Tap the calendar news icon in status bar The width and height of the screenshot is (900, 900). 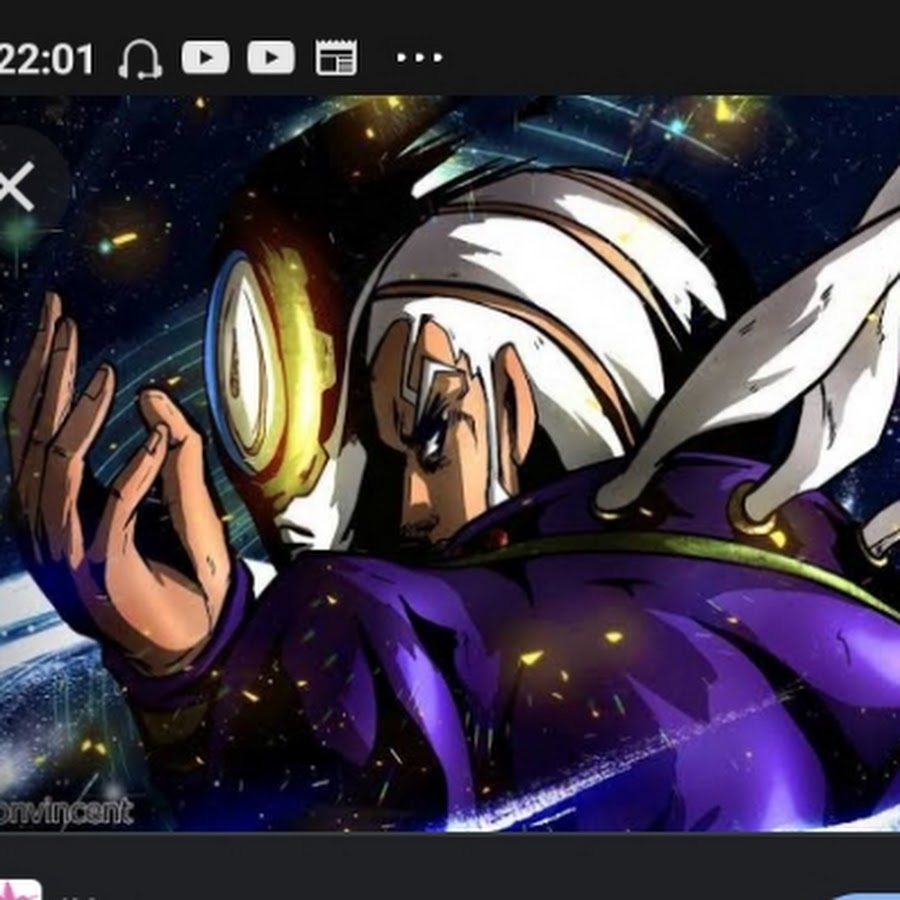[x=336, y=58]
